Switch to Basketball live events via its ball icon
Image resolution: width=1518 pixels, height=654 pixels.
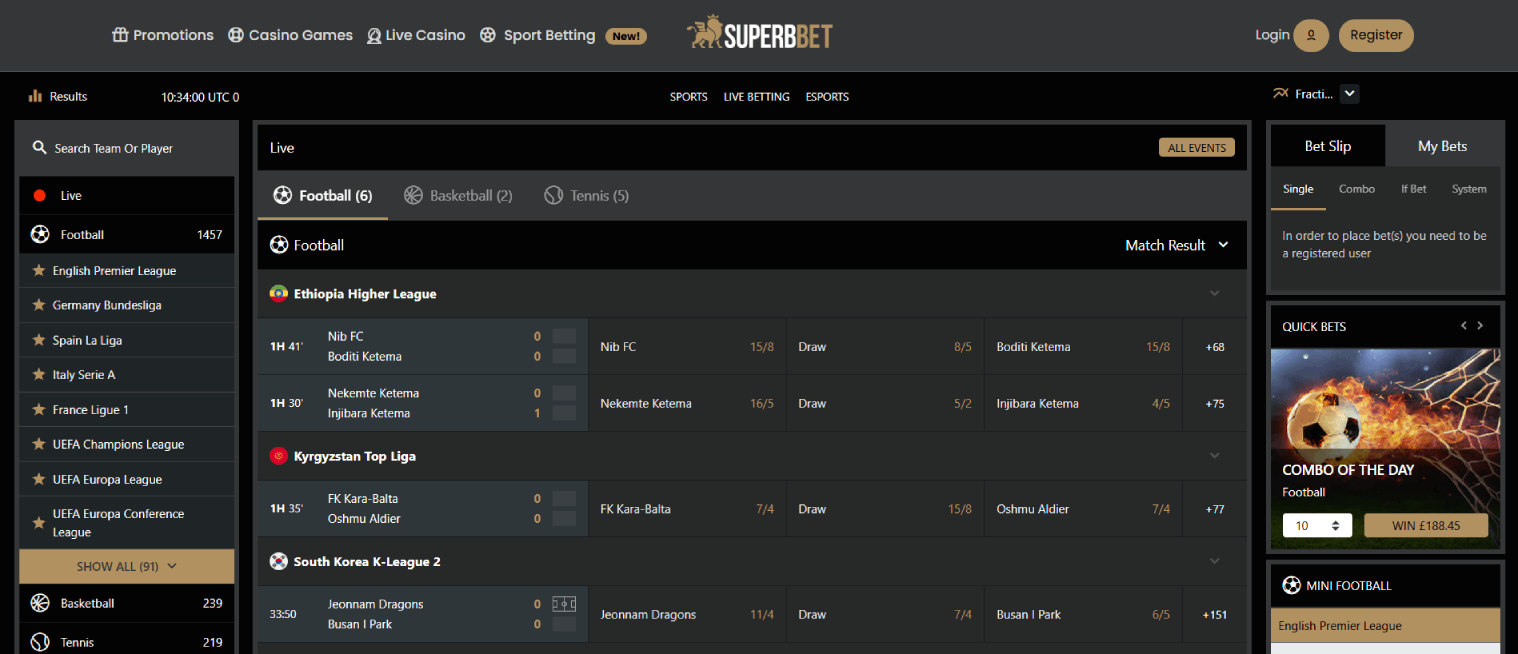[x=414, y=195]
